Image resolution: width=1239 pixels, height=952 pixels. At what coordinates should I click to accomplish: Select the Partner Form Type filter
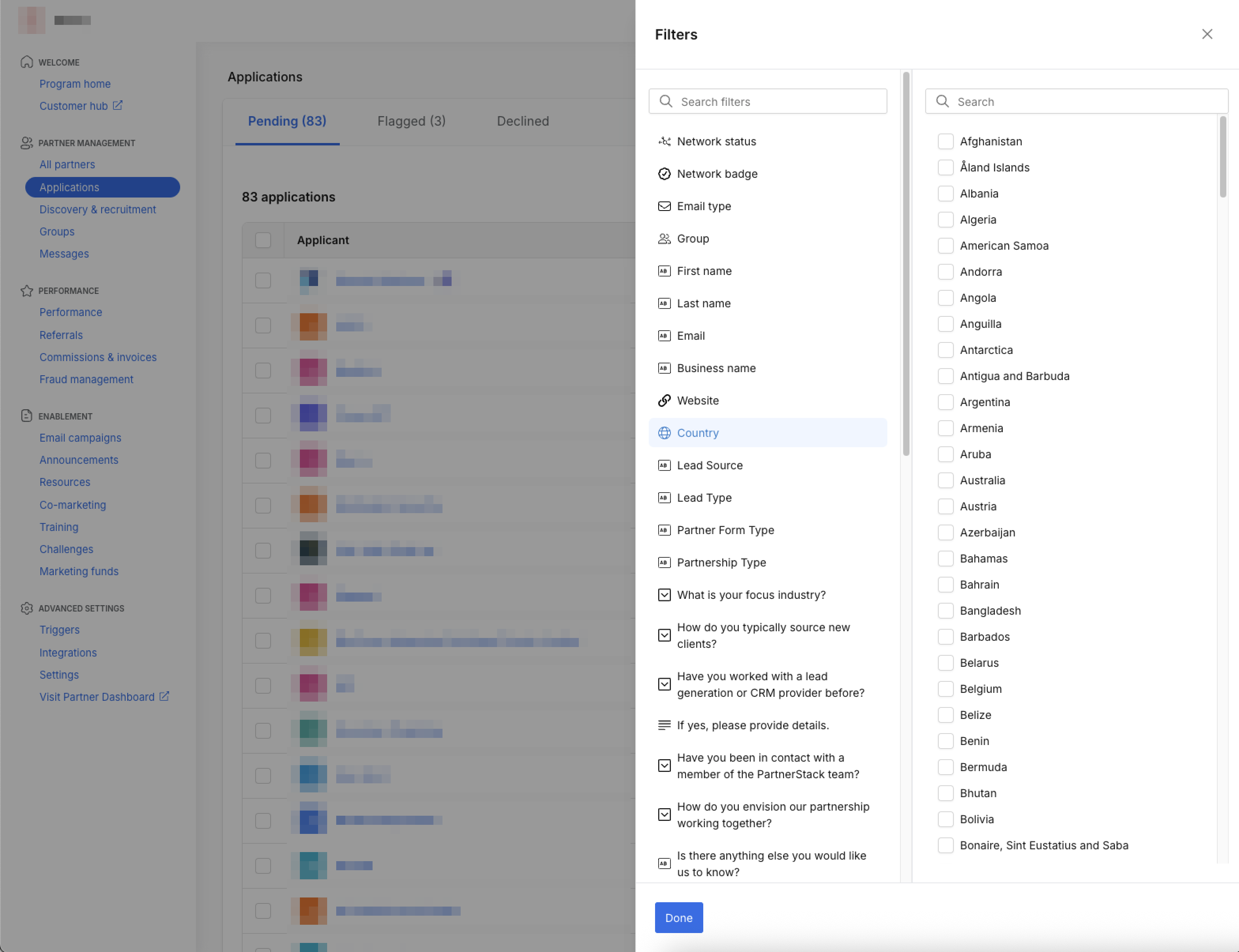pos(767,530)
